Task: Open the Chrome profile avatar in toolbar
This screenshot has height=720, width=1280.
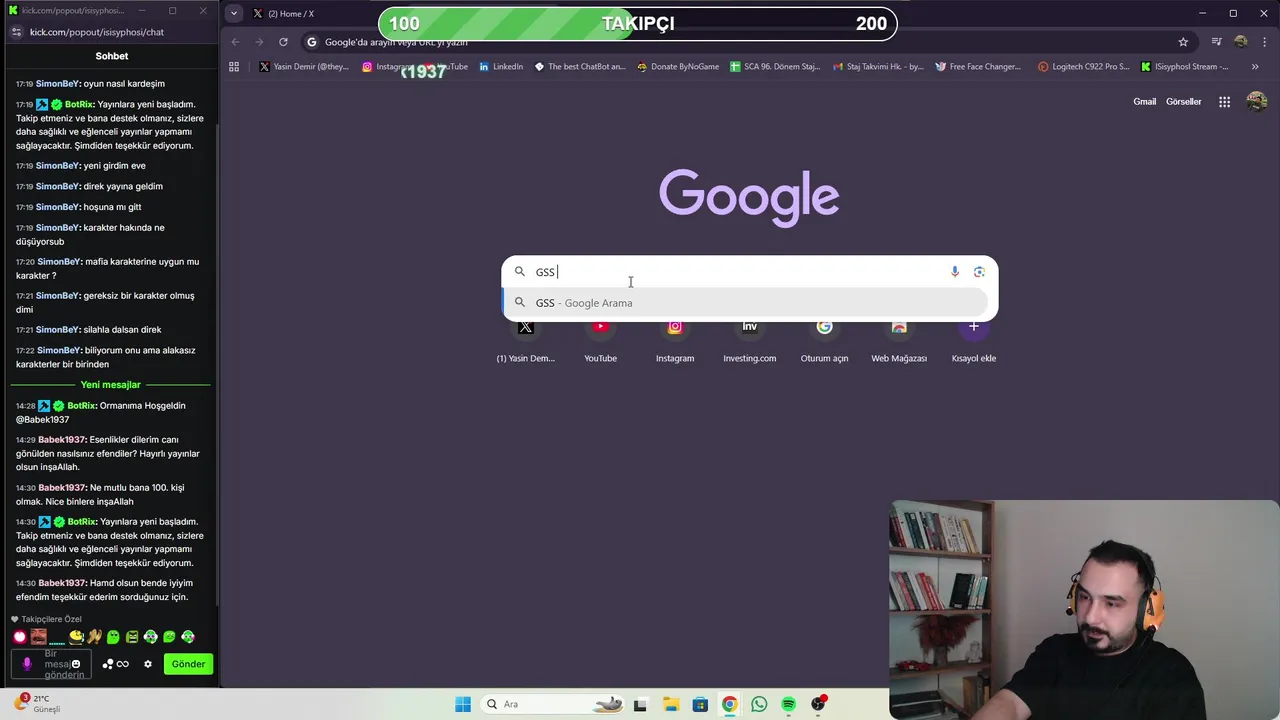Action: 1241,42
